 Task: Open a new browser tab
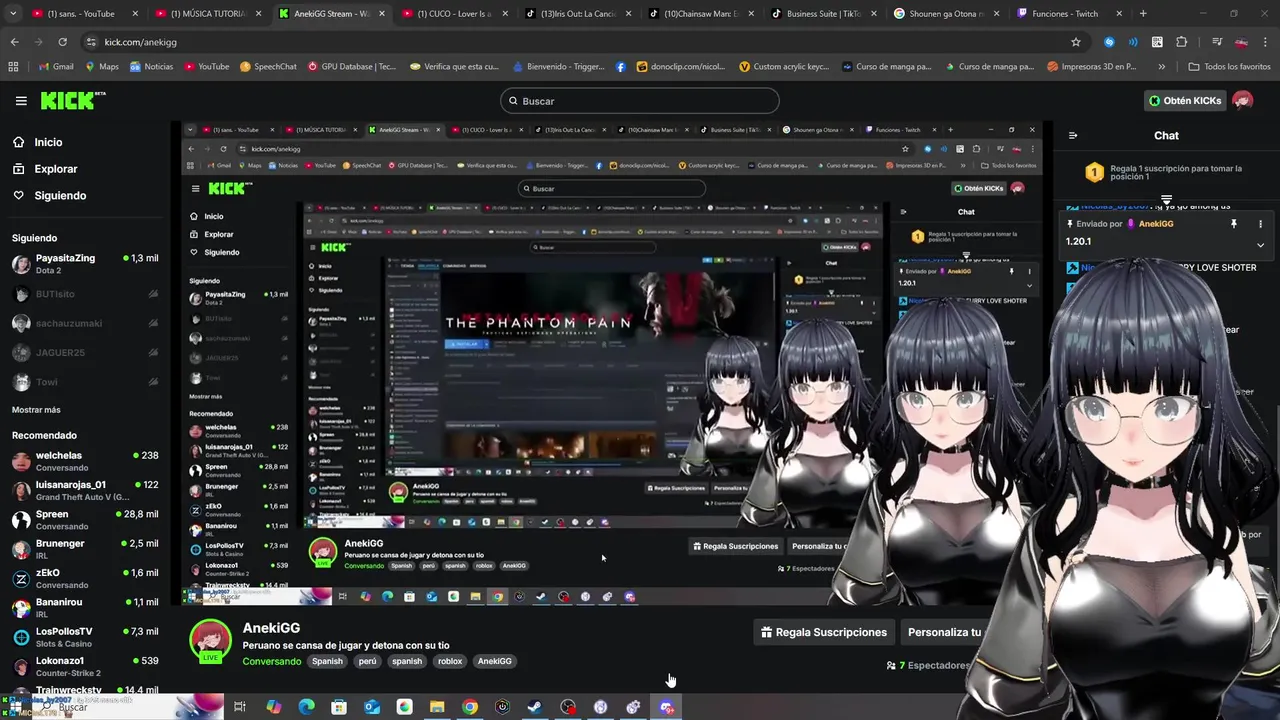click(1143, 14)
